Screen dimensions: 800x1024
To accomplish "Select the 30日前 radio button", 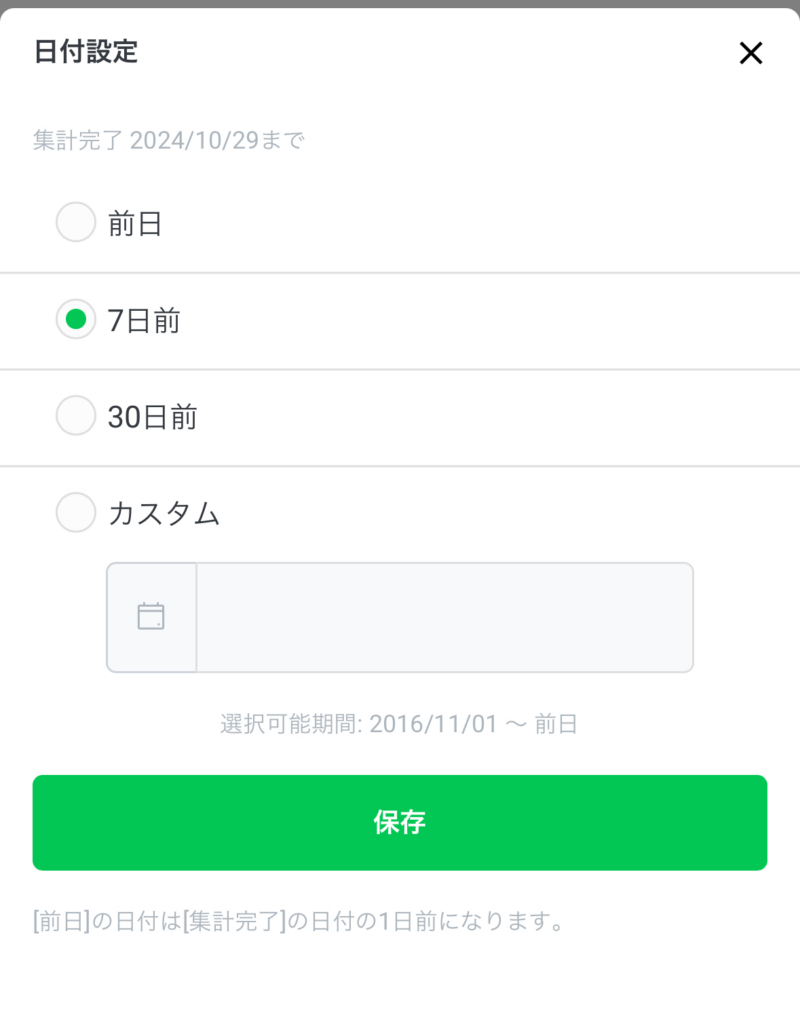I will [x=76, y=415].
